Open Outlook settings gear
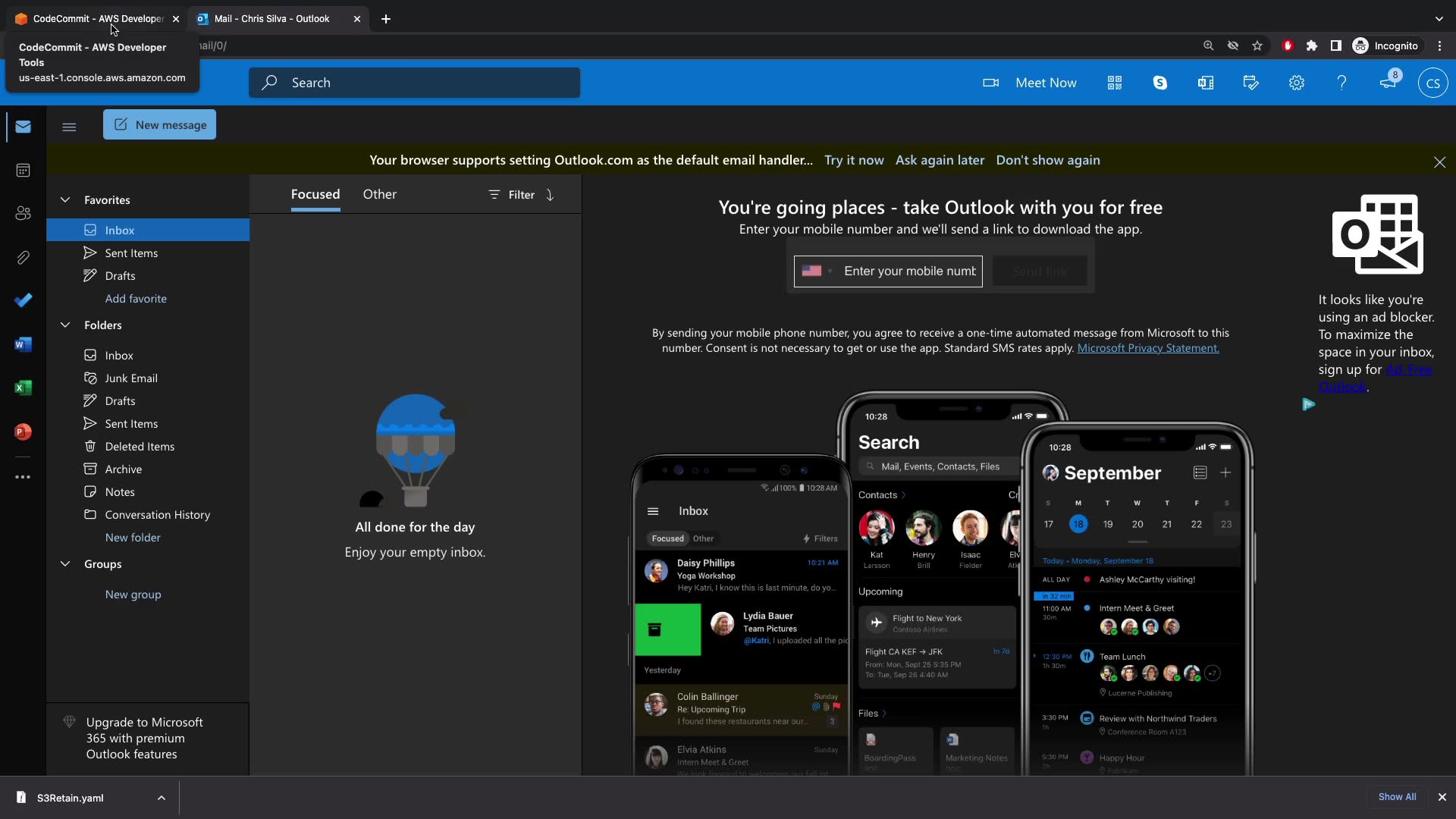The height and width of the screenshot is (819, 1456). [1296, 83]
